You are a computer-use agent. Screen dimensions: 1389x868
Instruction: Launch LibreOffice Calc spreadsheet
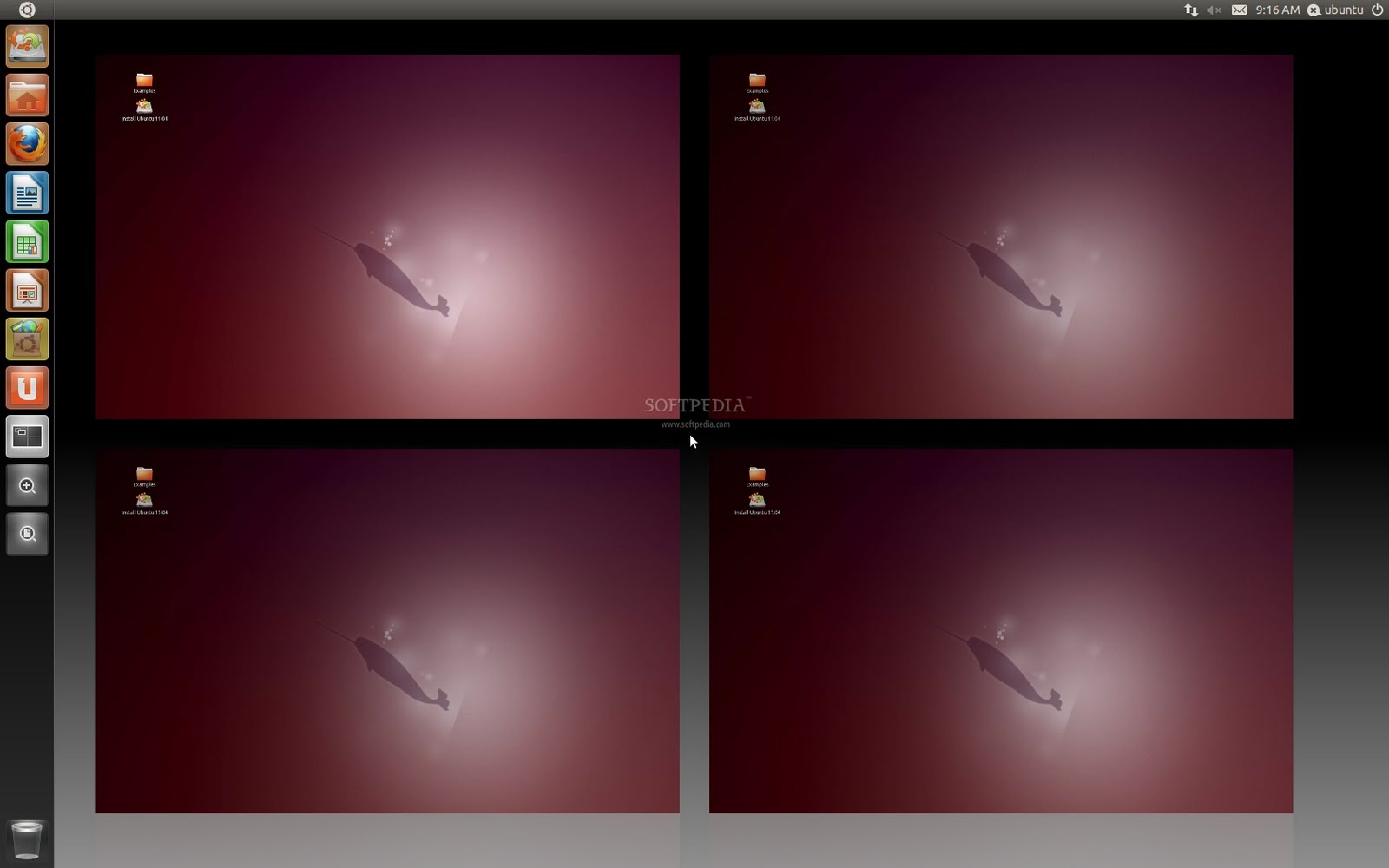pos(27,242)
